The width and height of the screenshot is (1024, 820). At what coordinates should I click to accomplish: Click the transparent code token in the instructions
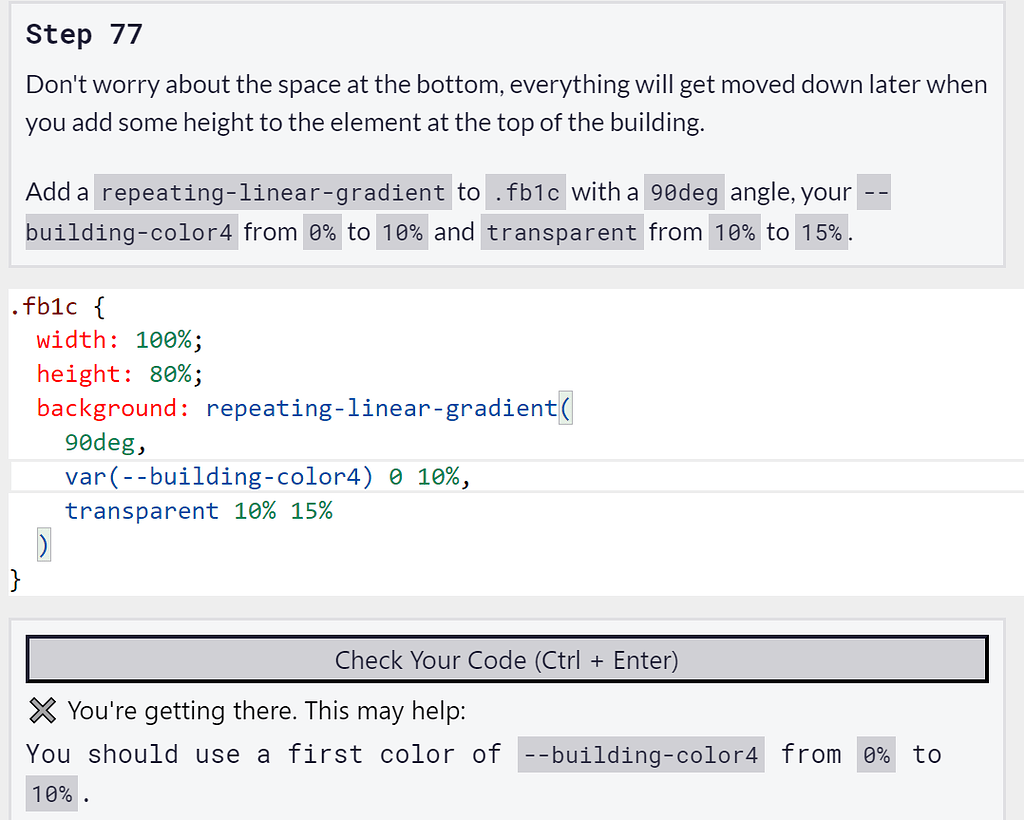[x=562, y=232]
